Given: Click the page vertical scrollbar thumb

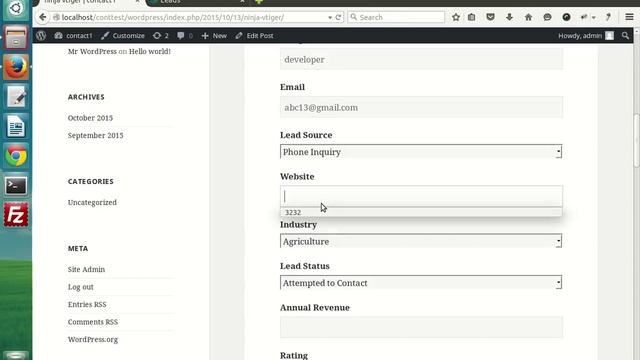Looking at the screenshot, I should [636, 141].
